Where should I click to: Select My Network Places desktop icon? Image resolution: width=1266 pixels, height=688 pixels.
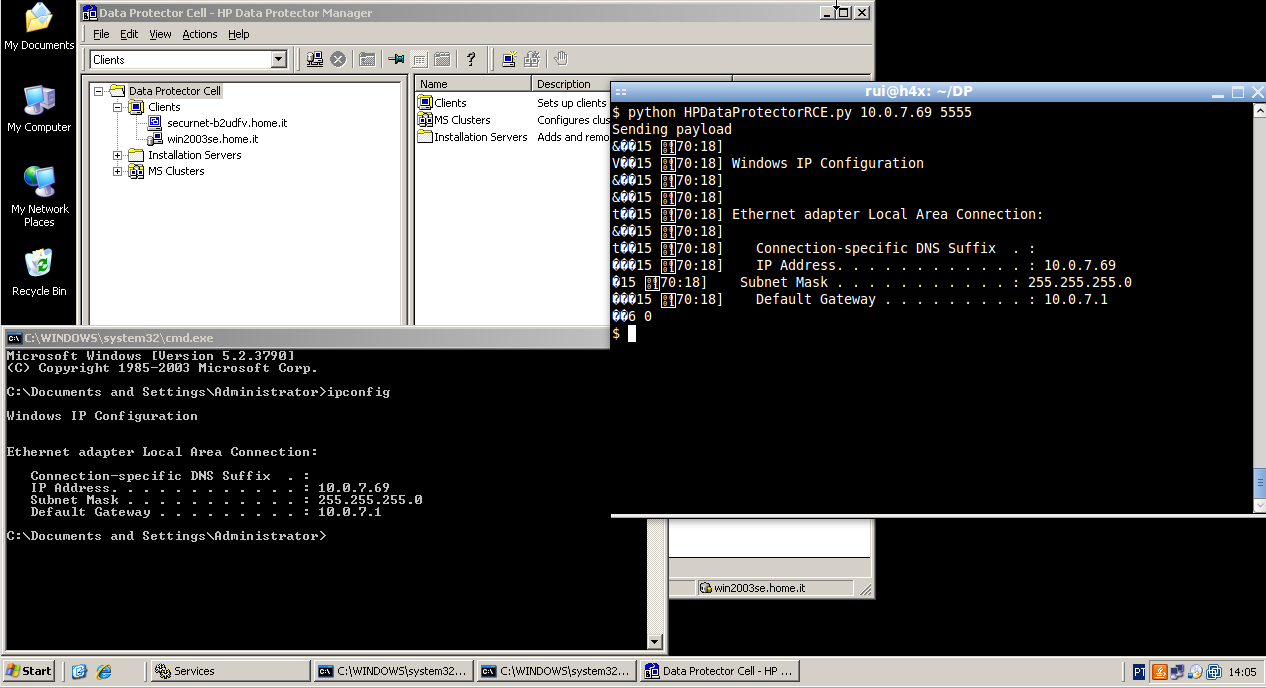[39, 196]
